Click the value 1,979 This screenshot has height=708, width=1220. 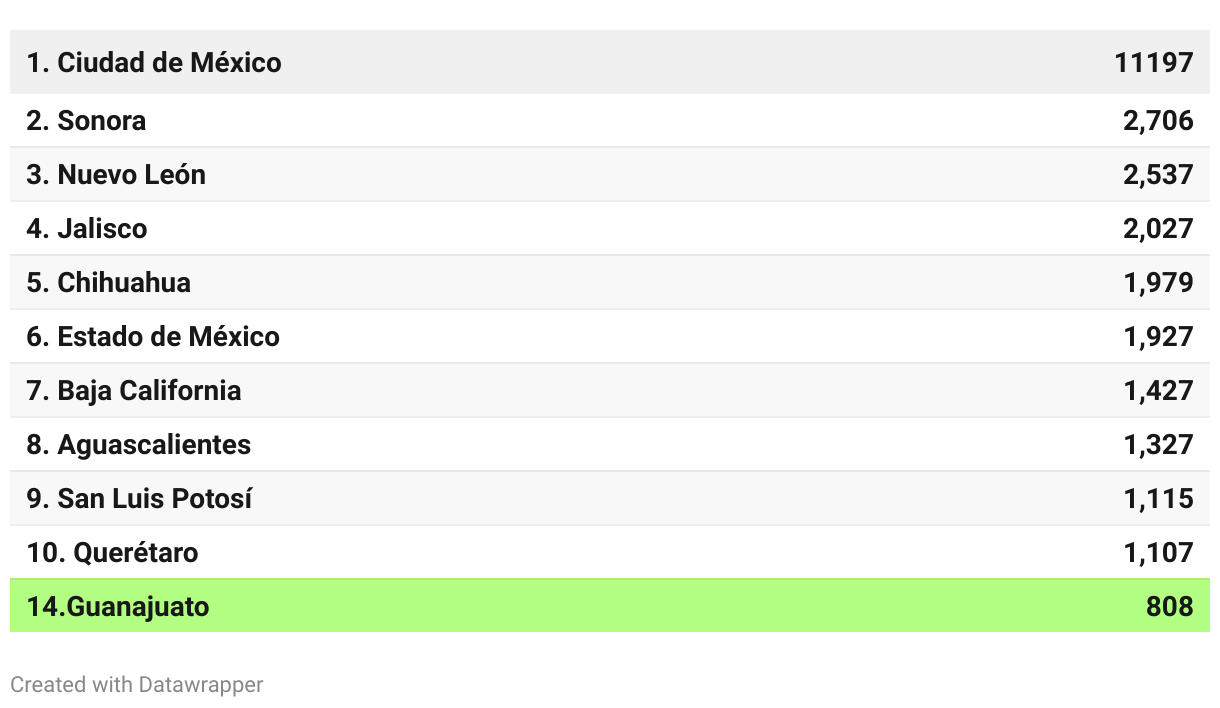[x=1158, y=283]
